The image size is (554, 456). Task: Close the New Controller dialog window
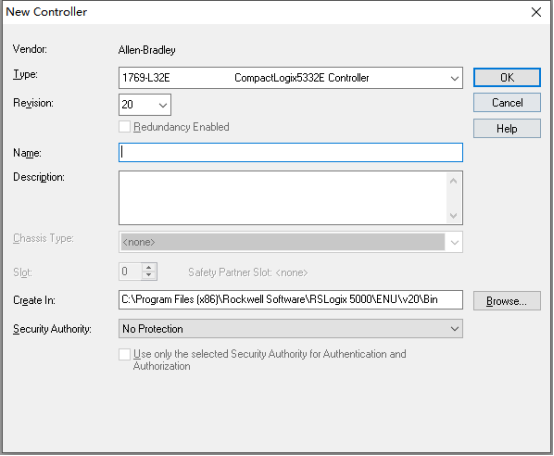pos(536,12)
